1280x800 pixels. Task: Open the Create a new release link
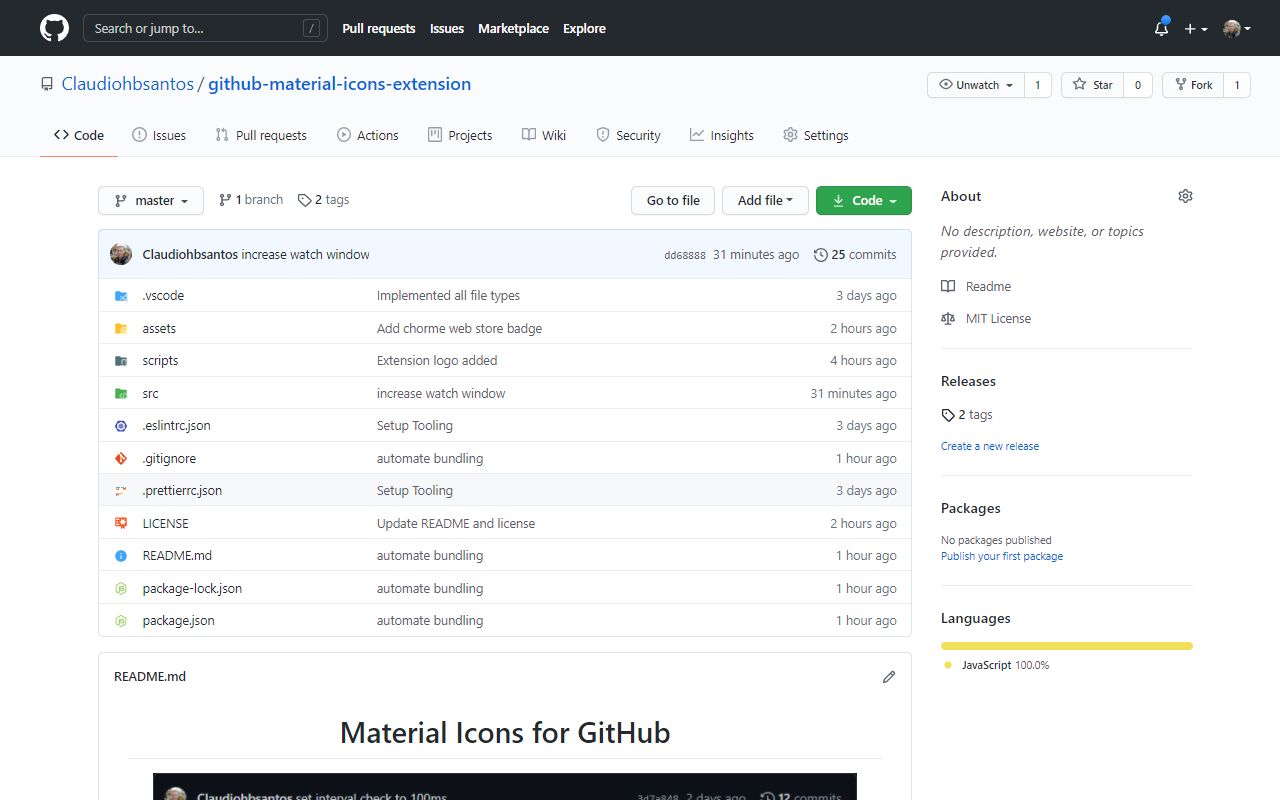click(x=989, y=446)
